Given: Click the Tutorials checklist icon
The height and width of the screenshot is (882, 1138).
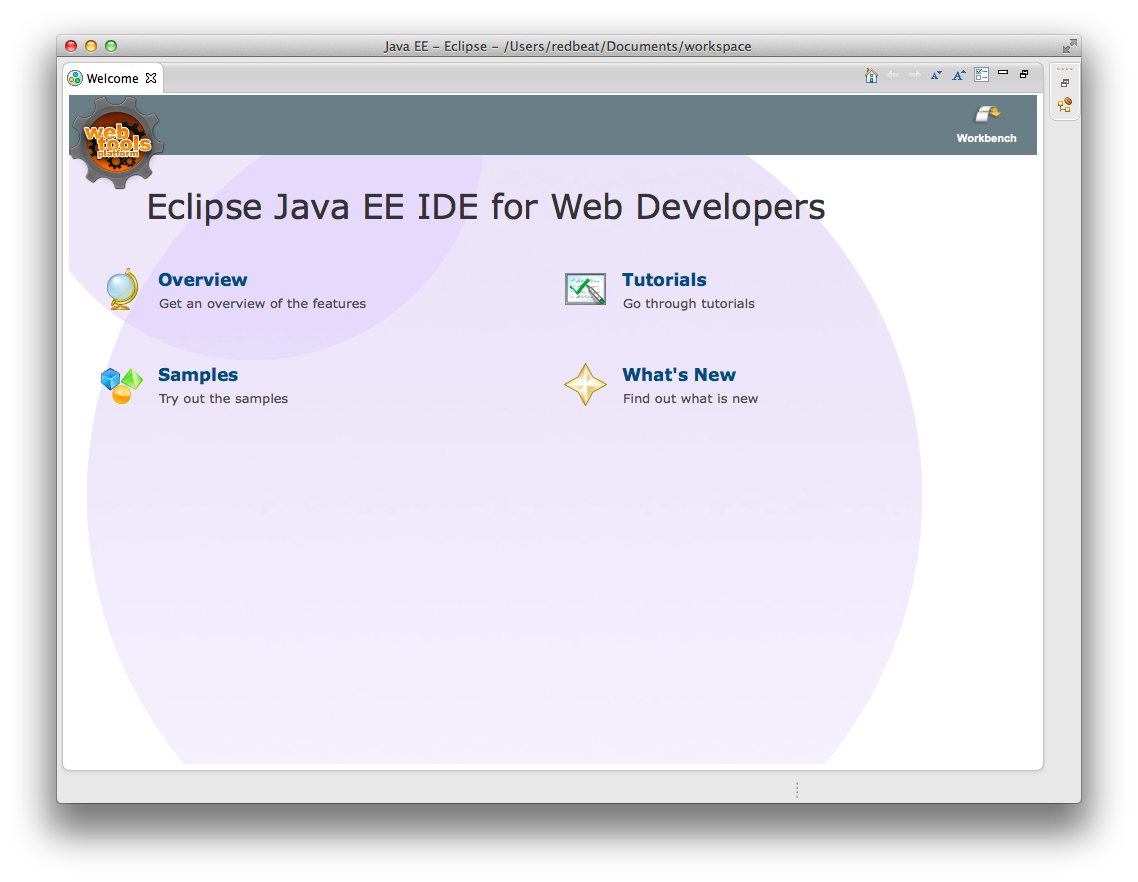Looking at the screenshot, I should 585,289.
